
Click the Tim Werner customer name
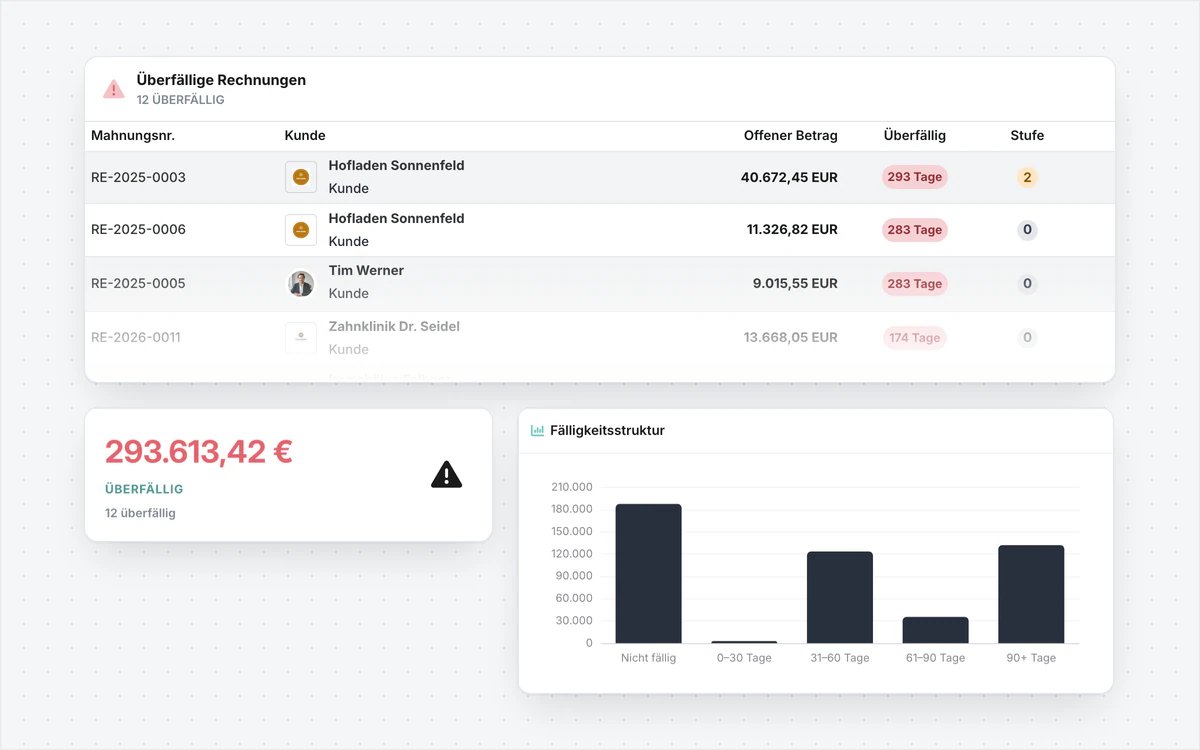(x=366, y=271)
